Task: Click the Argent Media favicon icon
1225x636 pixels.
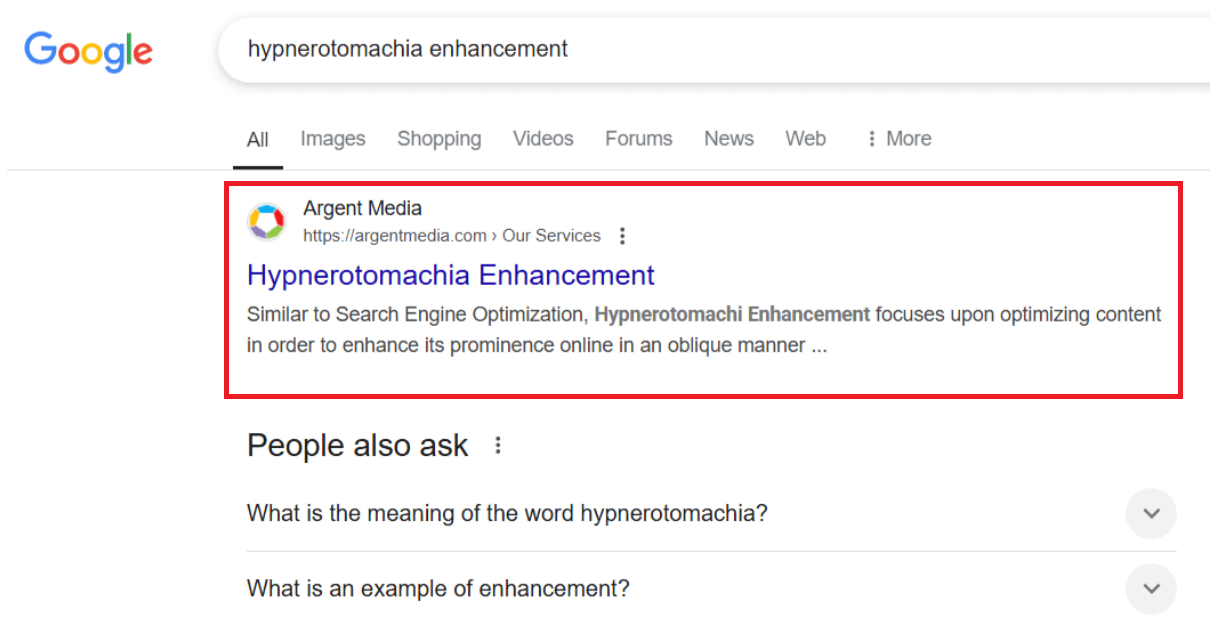Action: 267,222
